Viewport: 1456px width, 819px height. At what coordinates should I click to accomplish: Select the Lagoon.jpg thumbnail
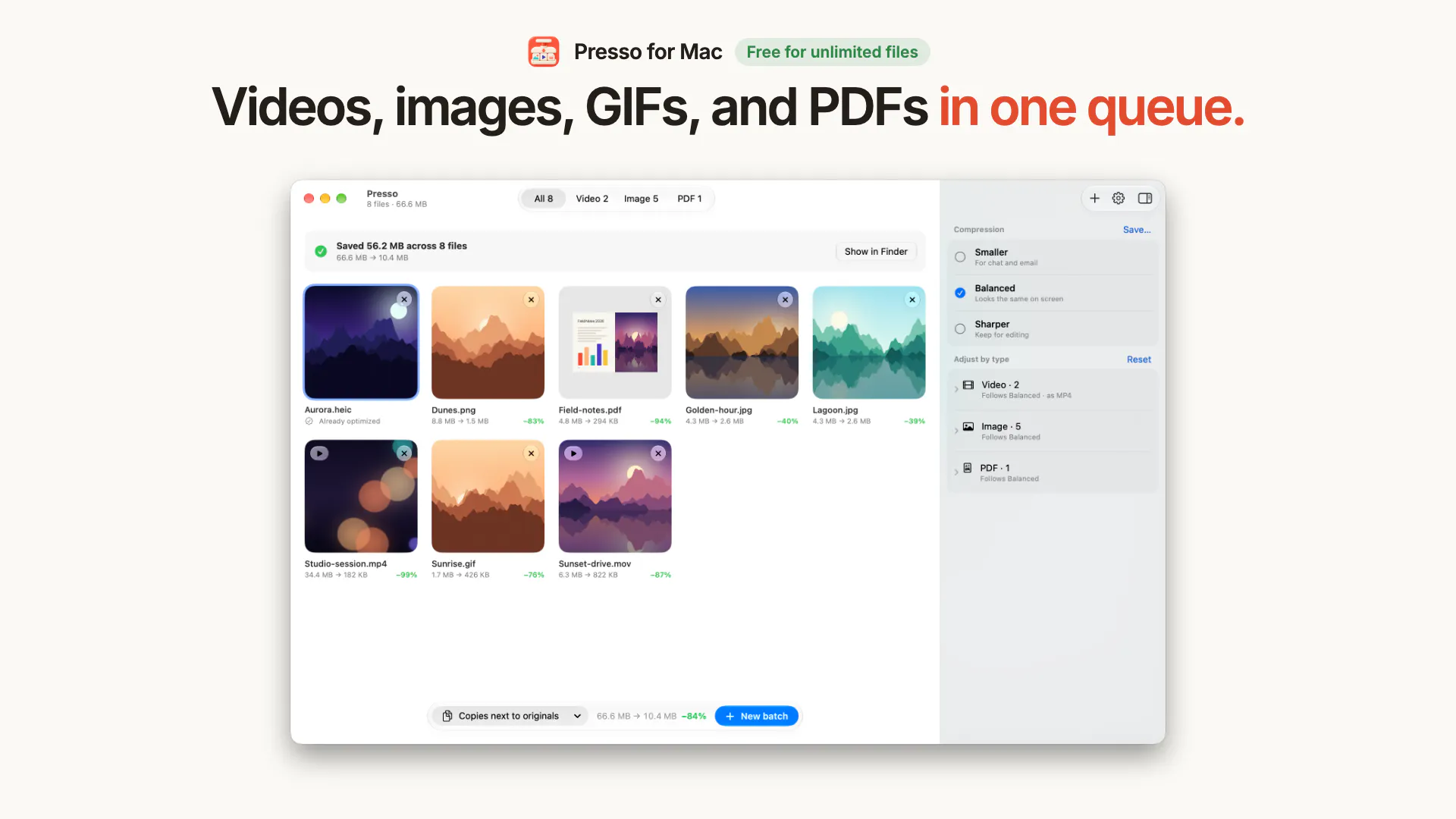pos(869,343)
